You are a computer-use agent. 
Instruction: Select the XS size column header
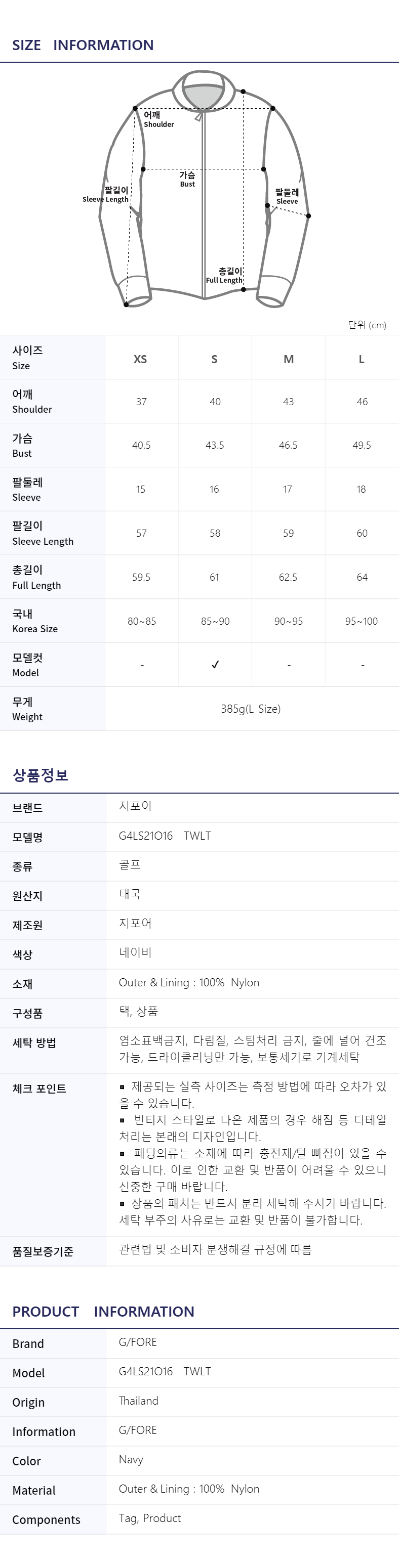(141, 359)
